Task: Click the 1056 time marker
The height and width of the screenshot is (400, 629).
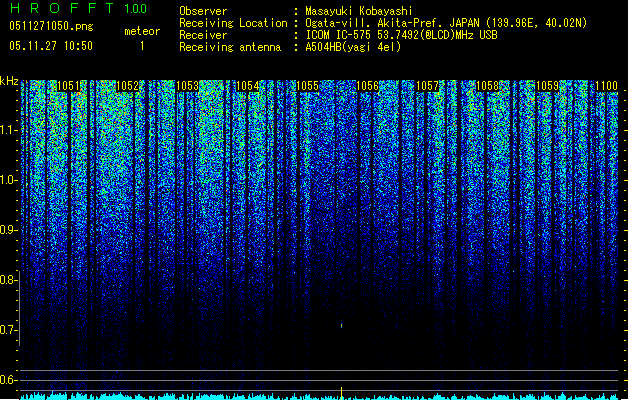Action: [367, 86]
